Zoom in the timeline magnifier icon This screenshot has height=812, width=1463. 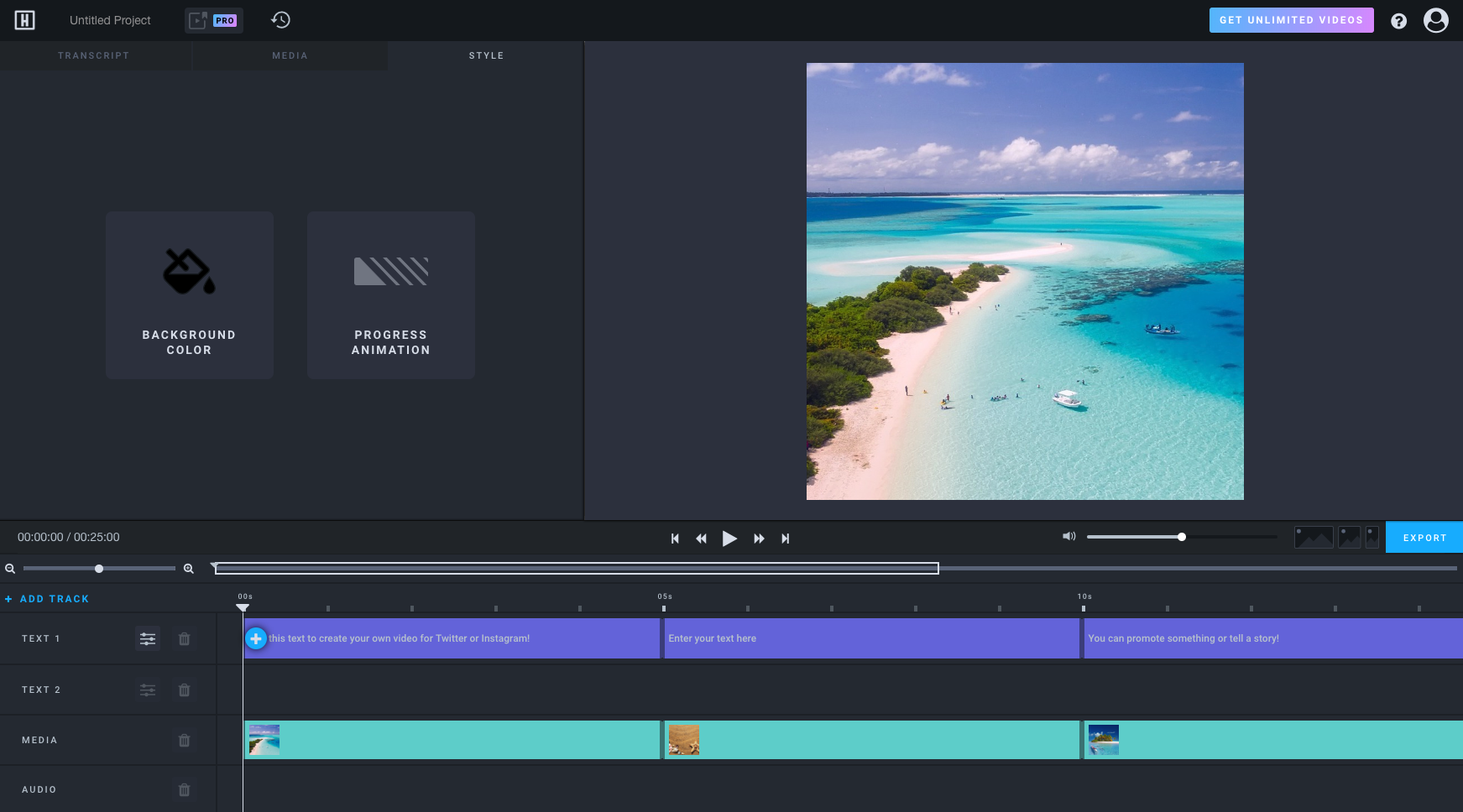tap(189, 569)
